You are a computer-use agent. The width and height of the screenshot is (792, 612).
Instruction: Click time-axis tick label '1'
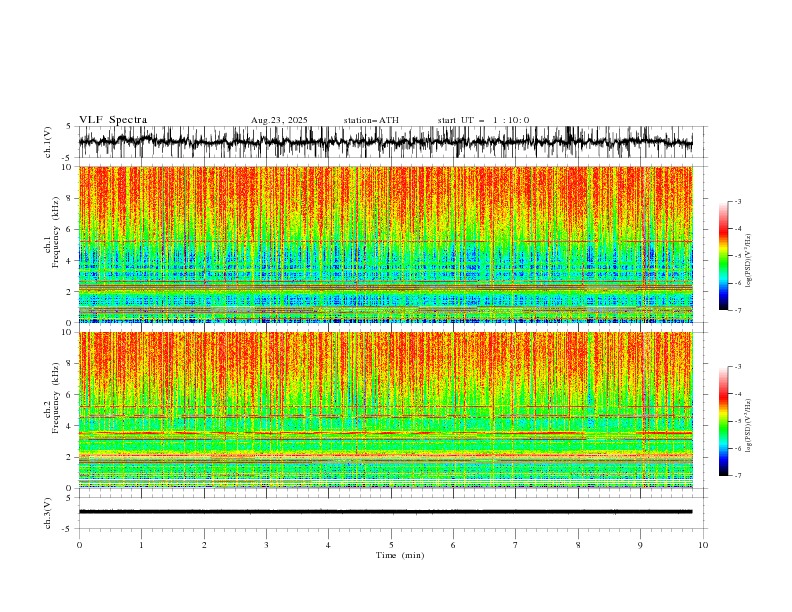tap(141, 545)
